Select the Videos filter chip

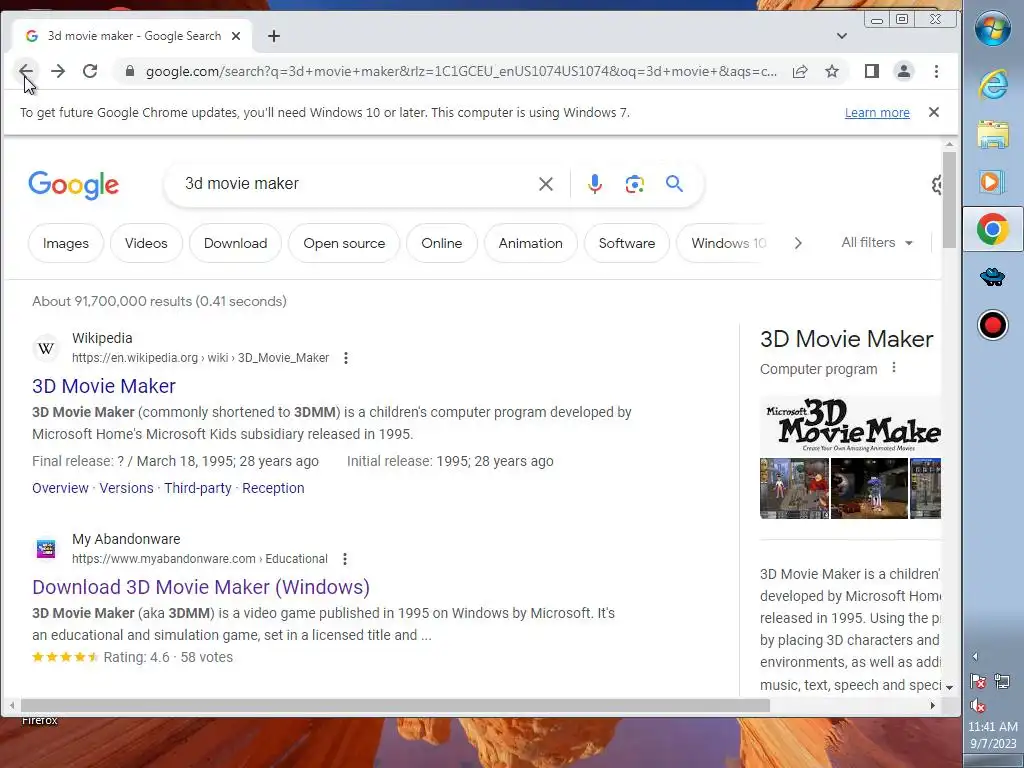tap(146, 243)
